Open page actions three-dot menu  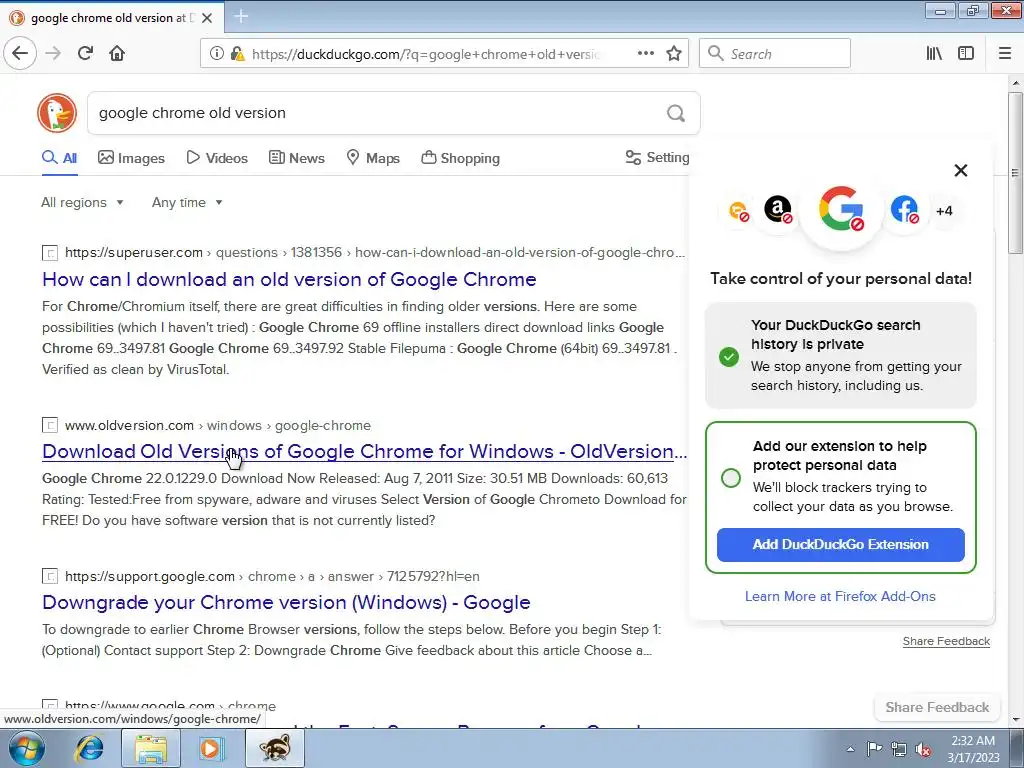(x=646, y=53)
